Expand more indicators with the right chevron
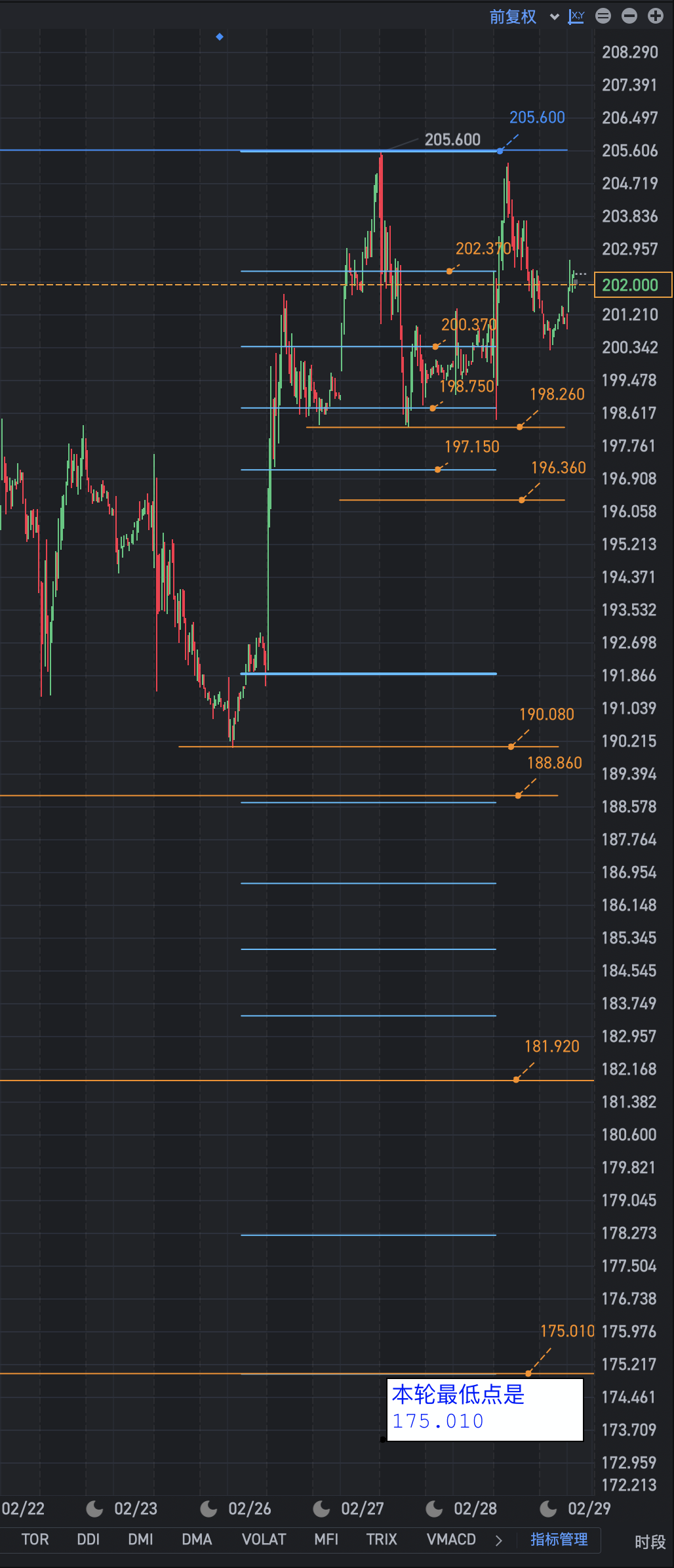 pos(499,1540)
